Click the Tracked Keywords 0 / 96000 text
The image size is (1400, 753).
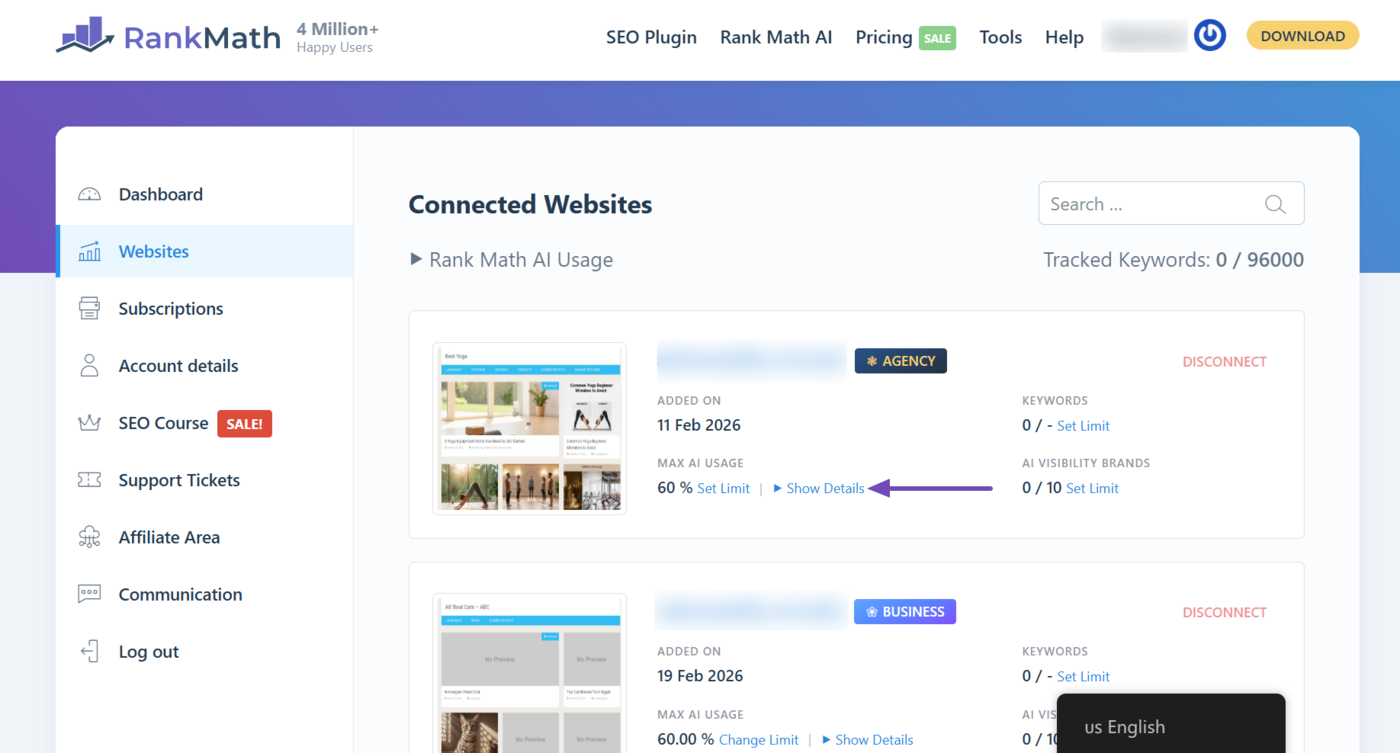pyautogui.click(x=1174, y=260)
